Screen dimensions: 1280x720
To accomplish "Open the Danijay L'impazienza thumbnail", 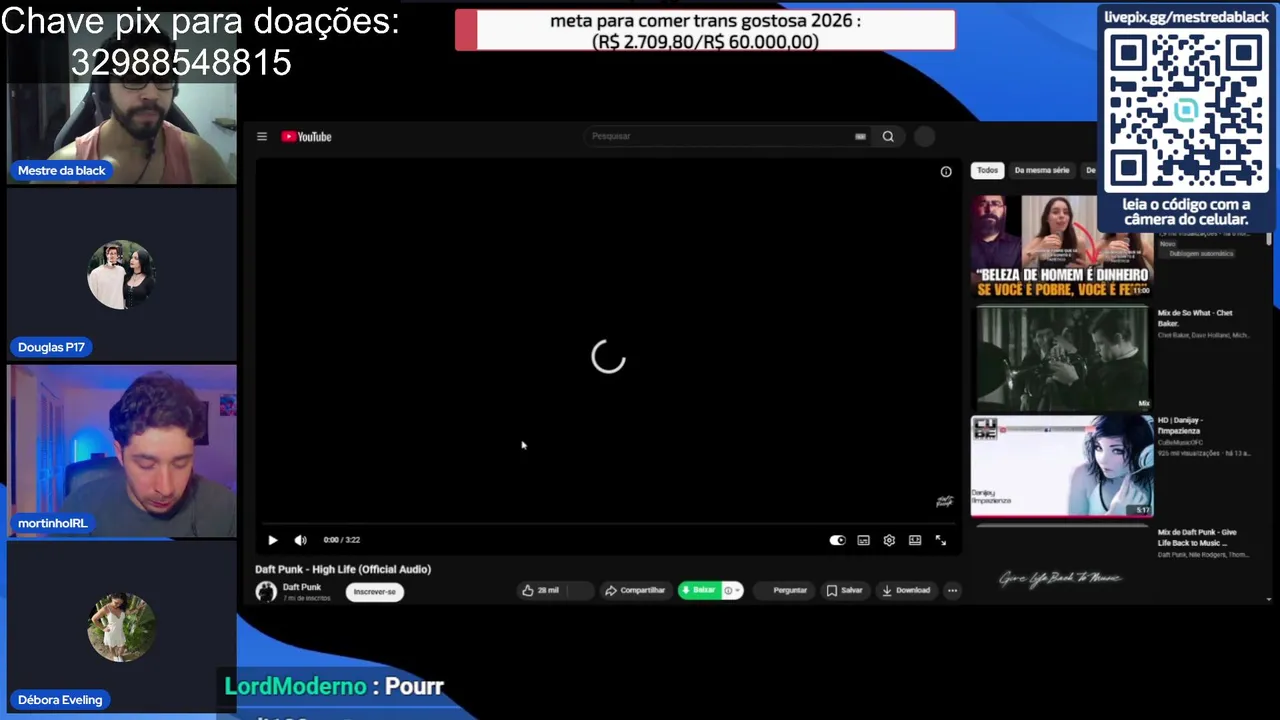I will click(x=1062, y=466).
